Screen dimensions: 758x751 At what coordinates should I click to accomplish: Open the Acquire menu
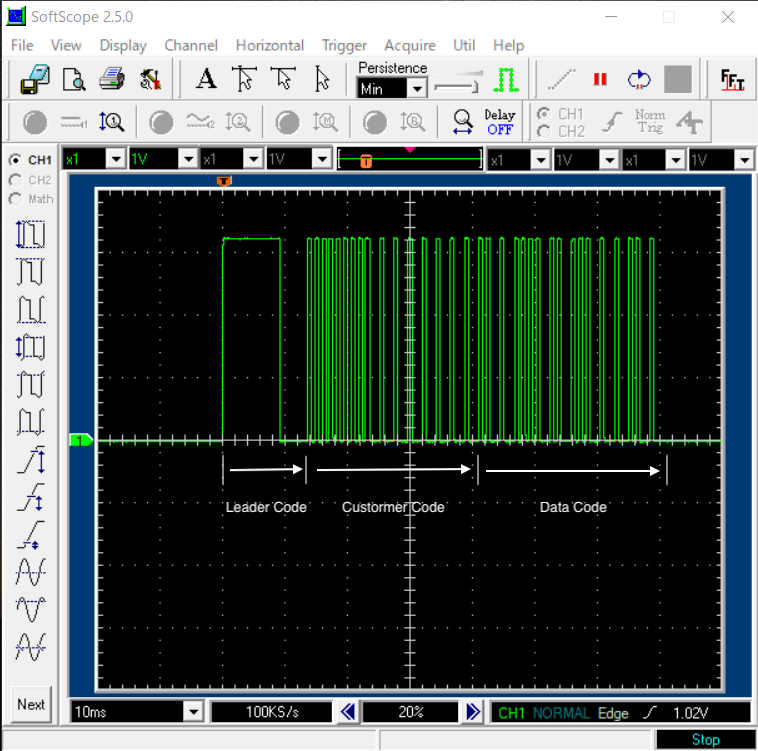410,45
